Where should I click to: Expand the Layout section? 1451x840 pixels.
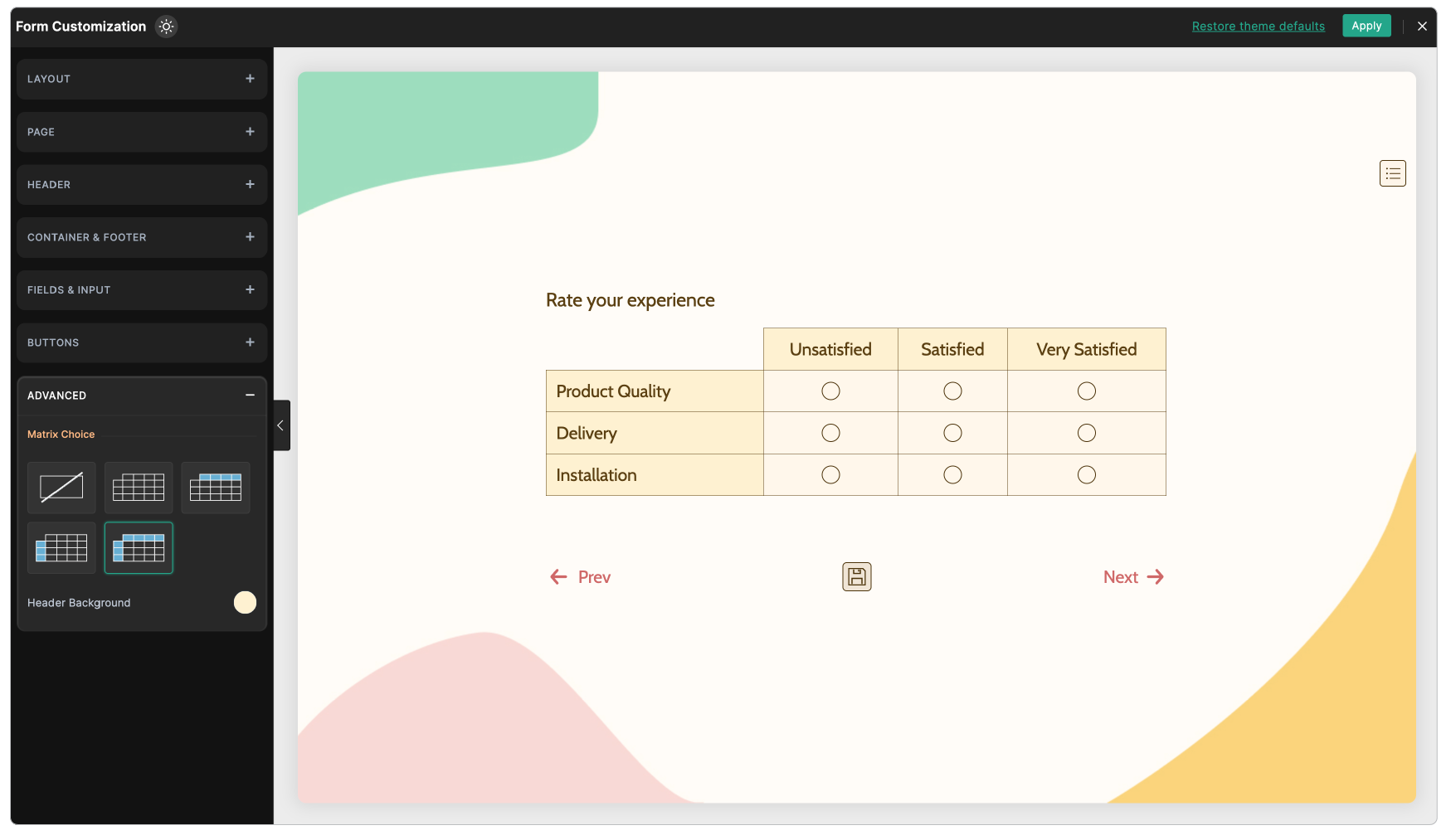(x=142, y=79)
